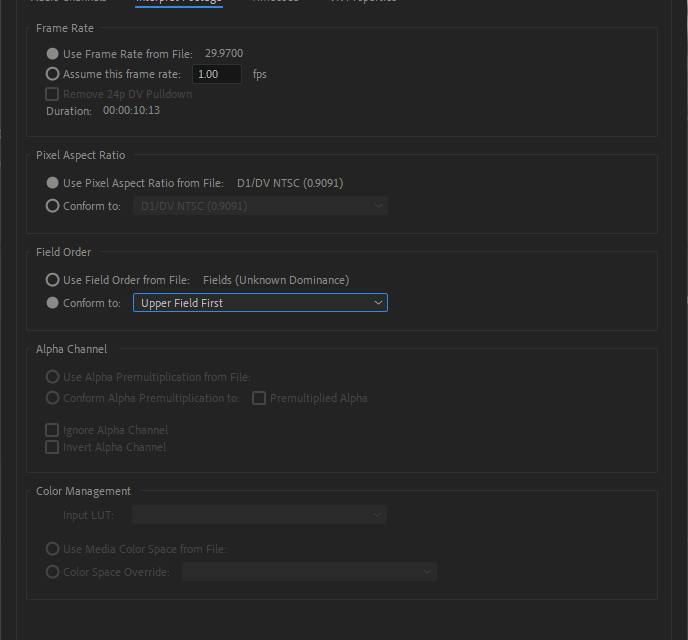Open the D1/DV NTSC pixel aspect dropdown

[260, 206]
